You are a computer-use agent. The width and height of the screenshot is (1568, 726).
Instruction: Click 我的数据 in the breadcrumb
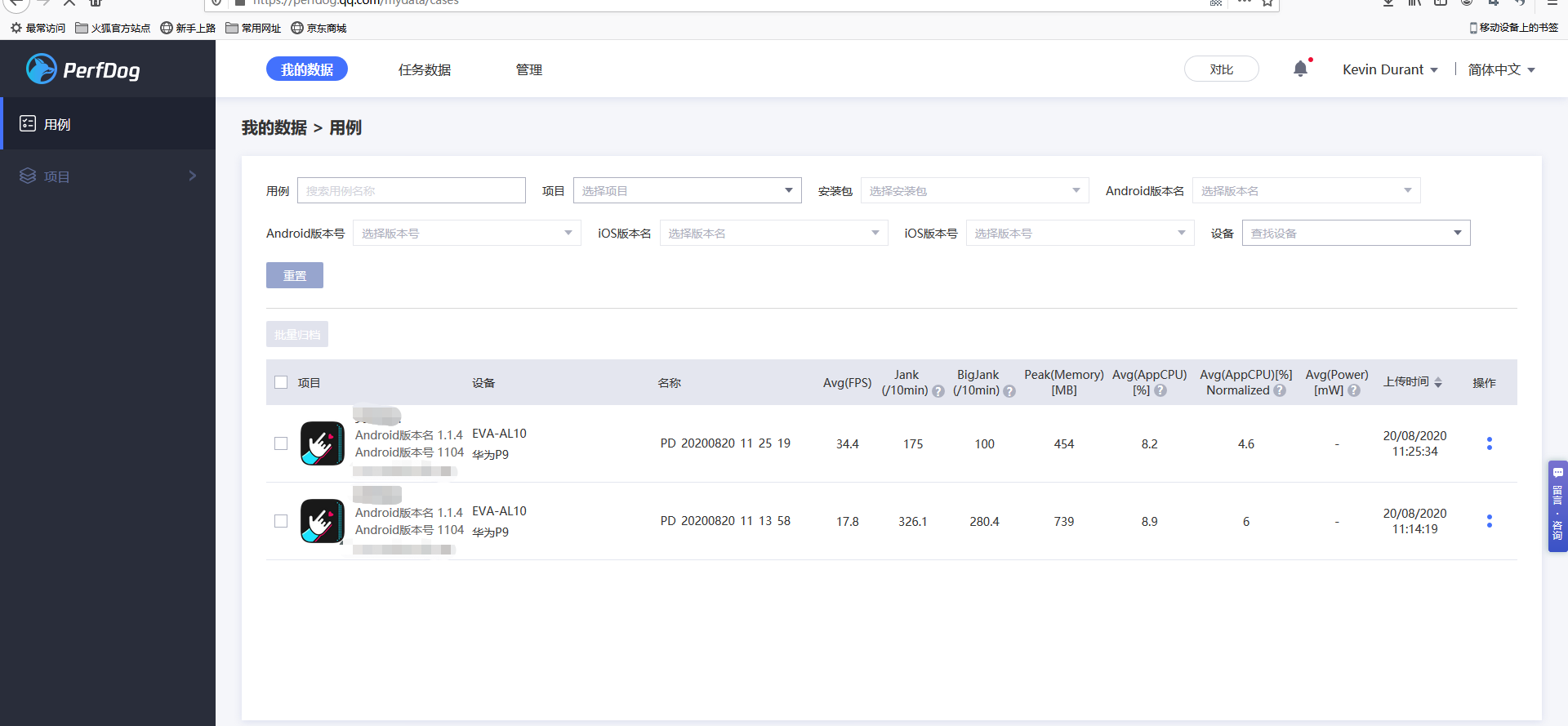(274, 127)
